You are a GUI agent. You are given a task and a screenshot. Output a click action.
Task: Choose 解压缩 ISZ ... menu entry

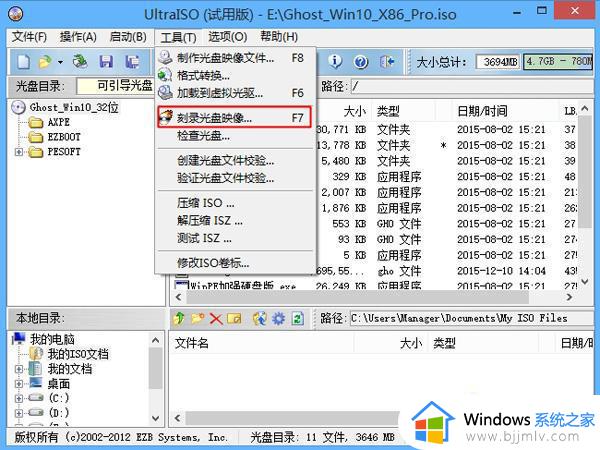click(235, 221)
